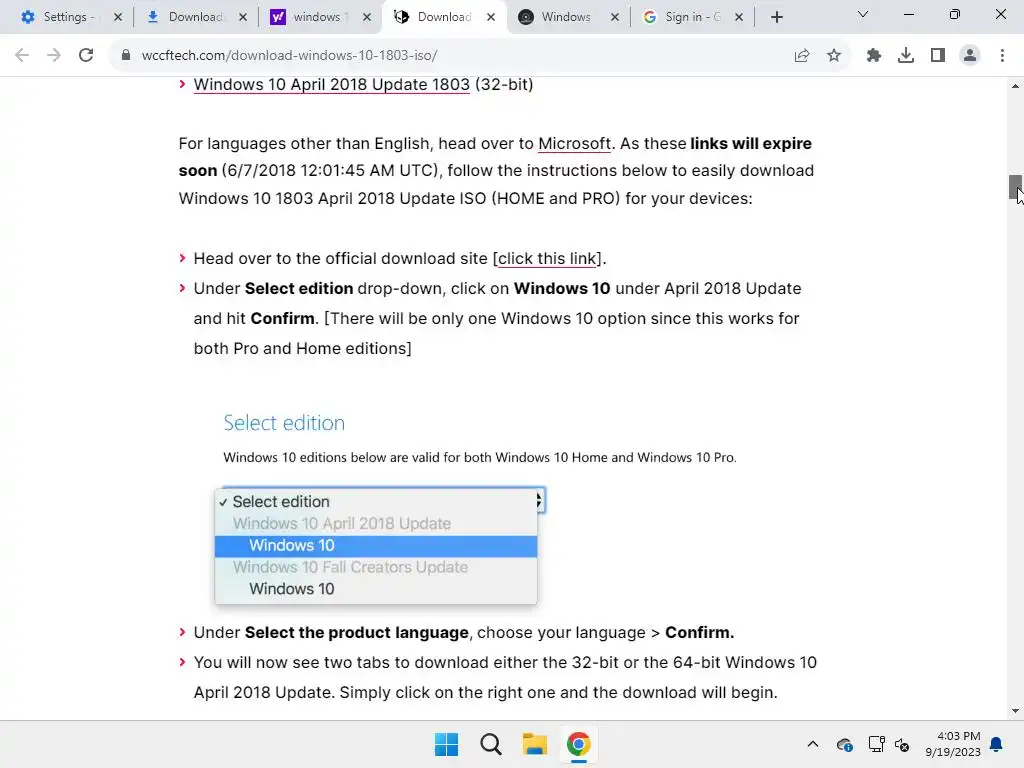Screen dimensions: 1024x768
Task: Click the scrollbar up arrow
Action: (1015, 86)
